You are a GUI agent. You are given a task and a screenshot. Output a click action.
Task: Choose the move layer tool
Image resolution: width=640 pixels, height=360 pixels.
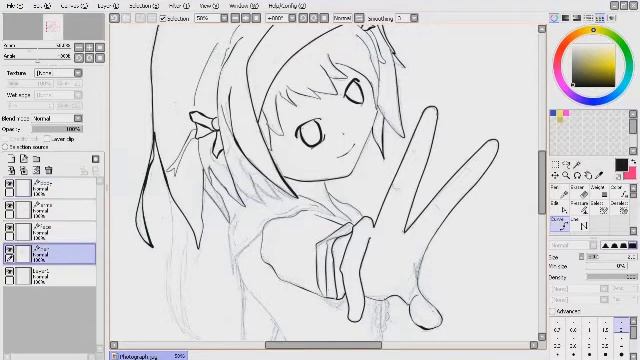click(x=555, y=176)
